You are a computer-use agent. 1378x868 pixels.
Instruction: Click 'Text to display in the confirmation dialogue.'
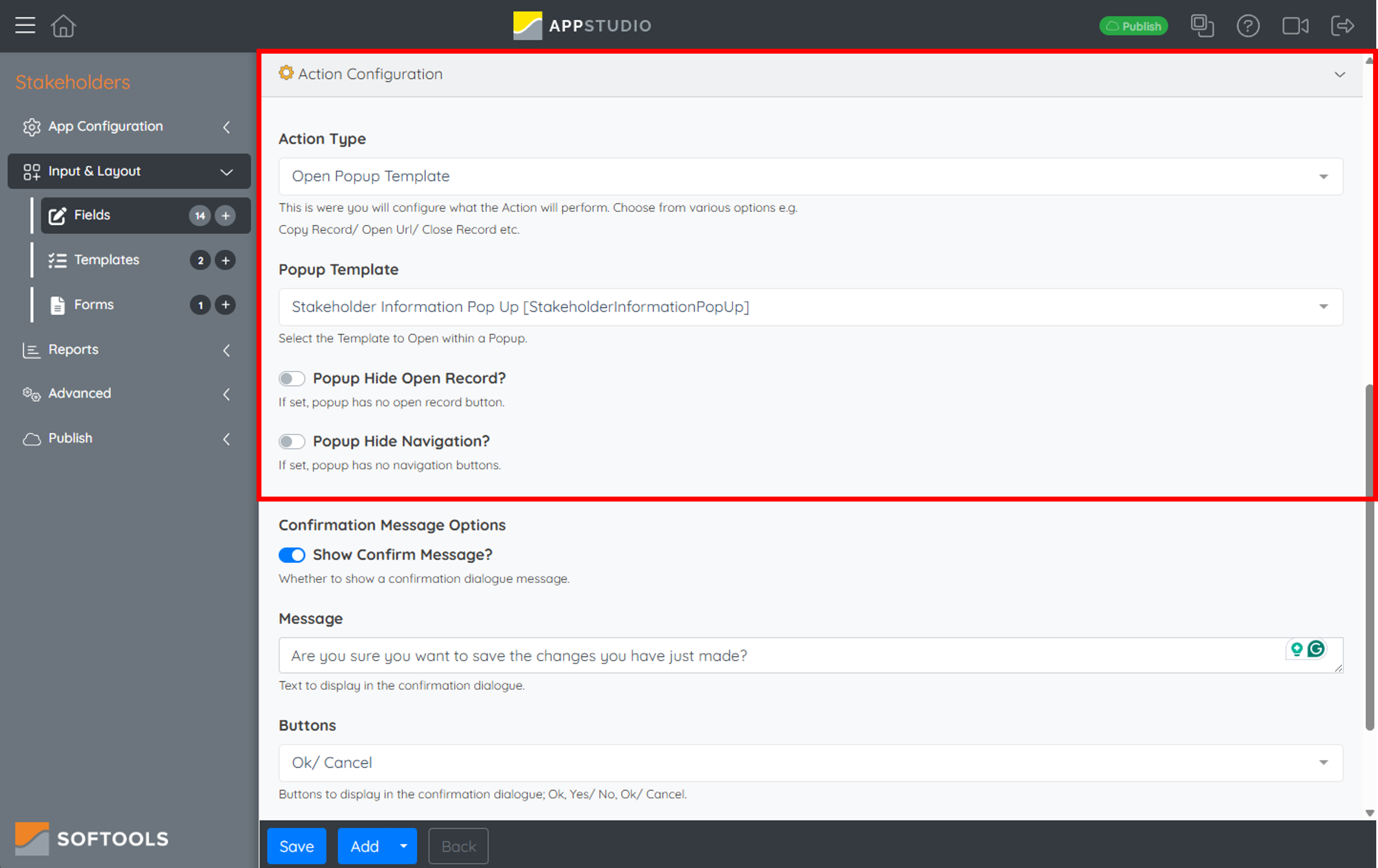point(402,685)
